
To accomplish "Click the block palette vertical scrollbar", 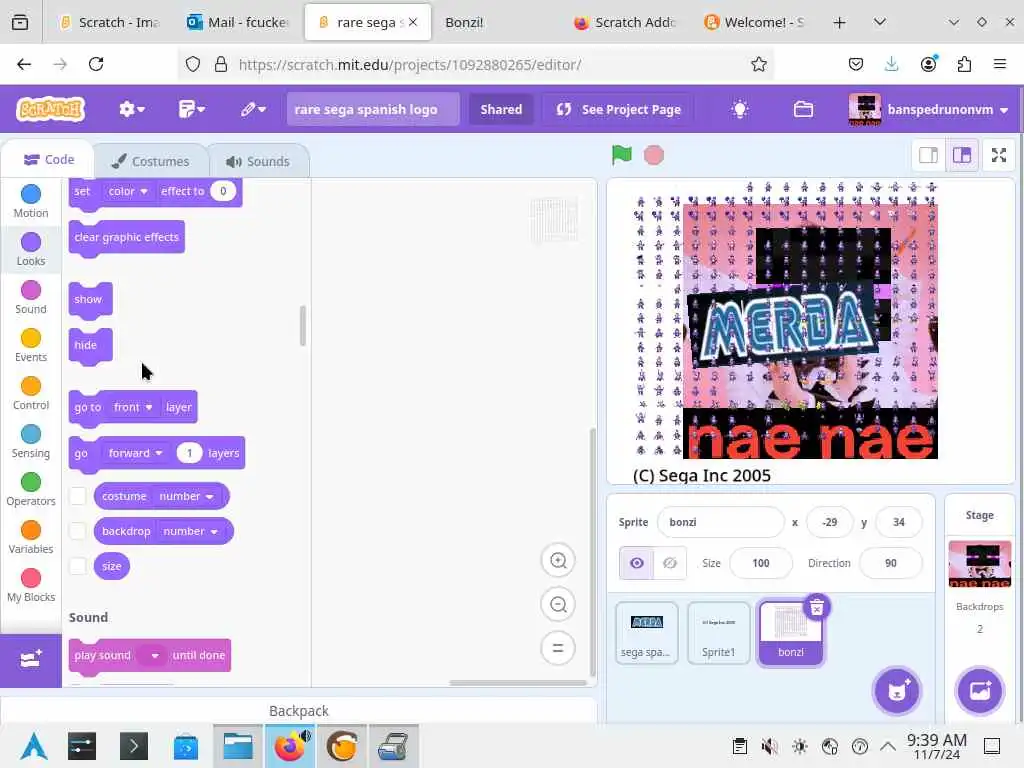I will coord(302,325).
